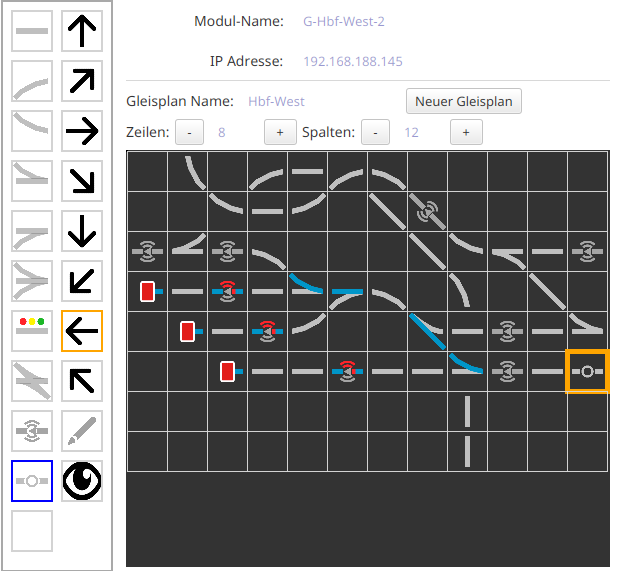The height and width of the screenshot is (571, 618).
Task: Select the right arrow direction tool
Action: (x=82, y=131)
